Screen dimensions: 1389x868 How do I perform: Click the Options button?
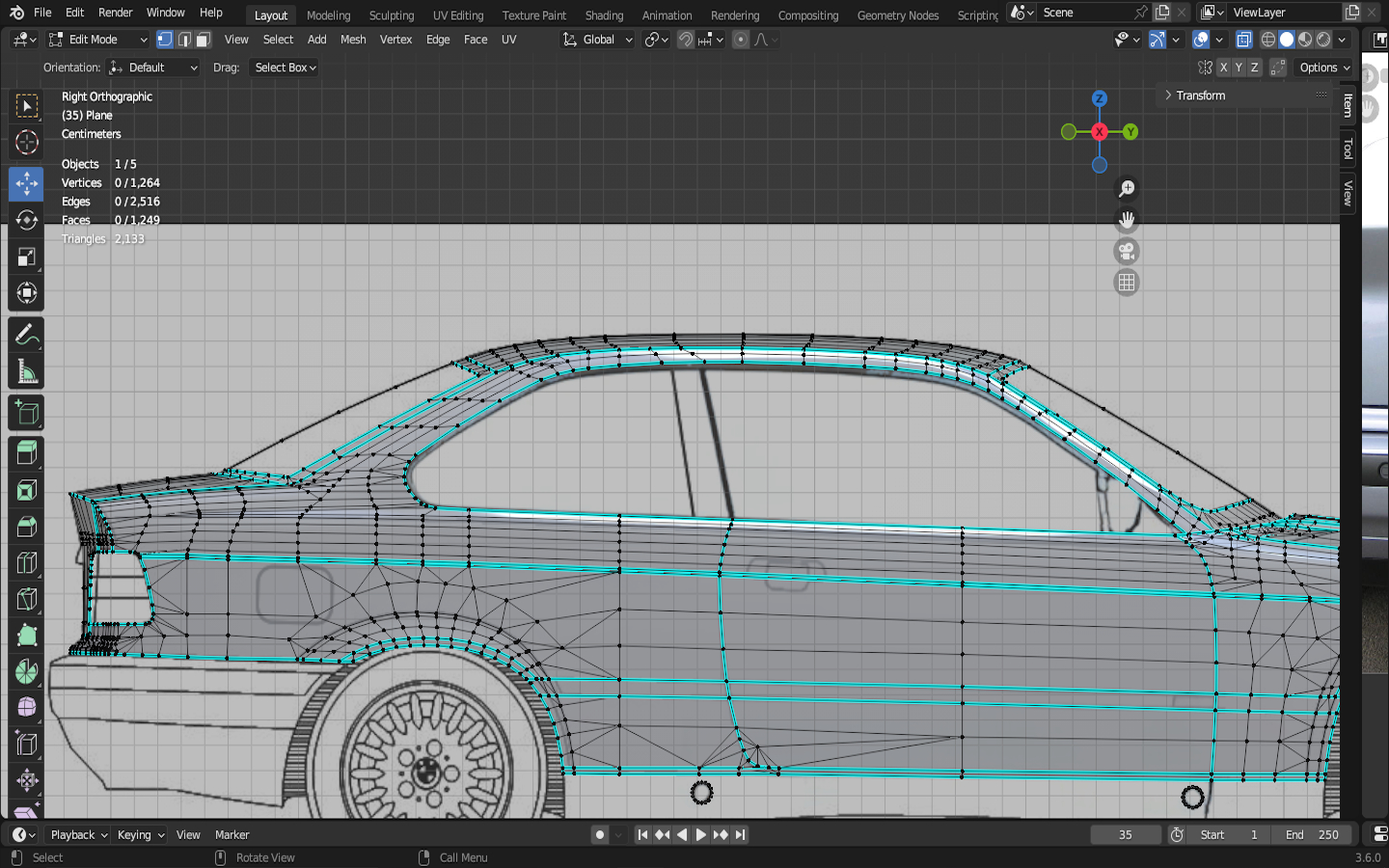tap(1324, 68)
